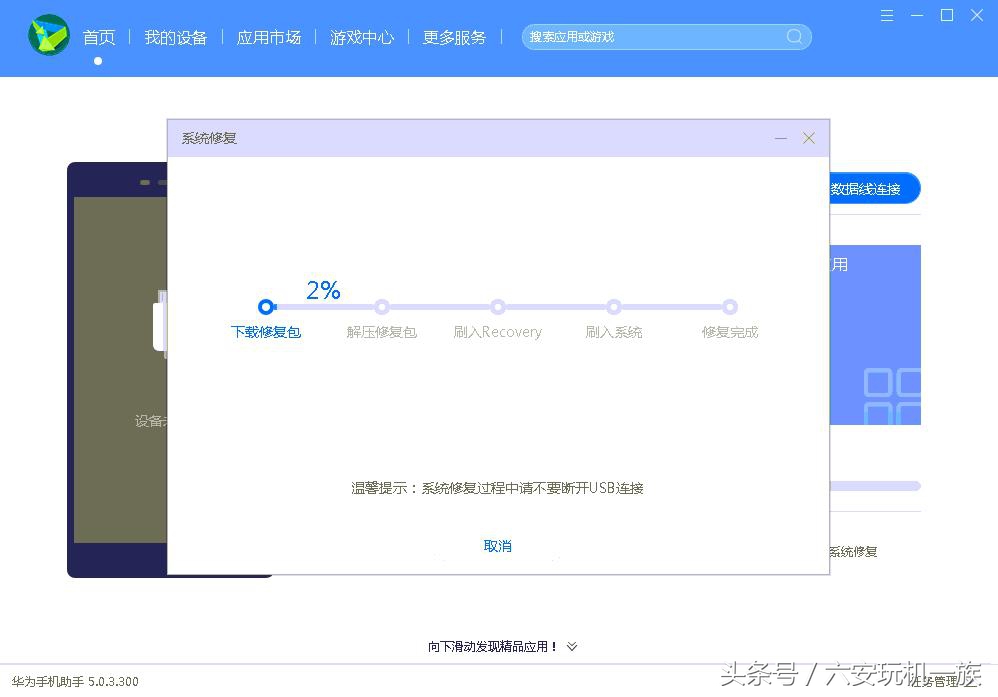Select the 解压修复包 step circle

point(382,307)
